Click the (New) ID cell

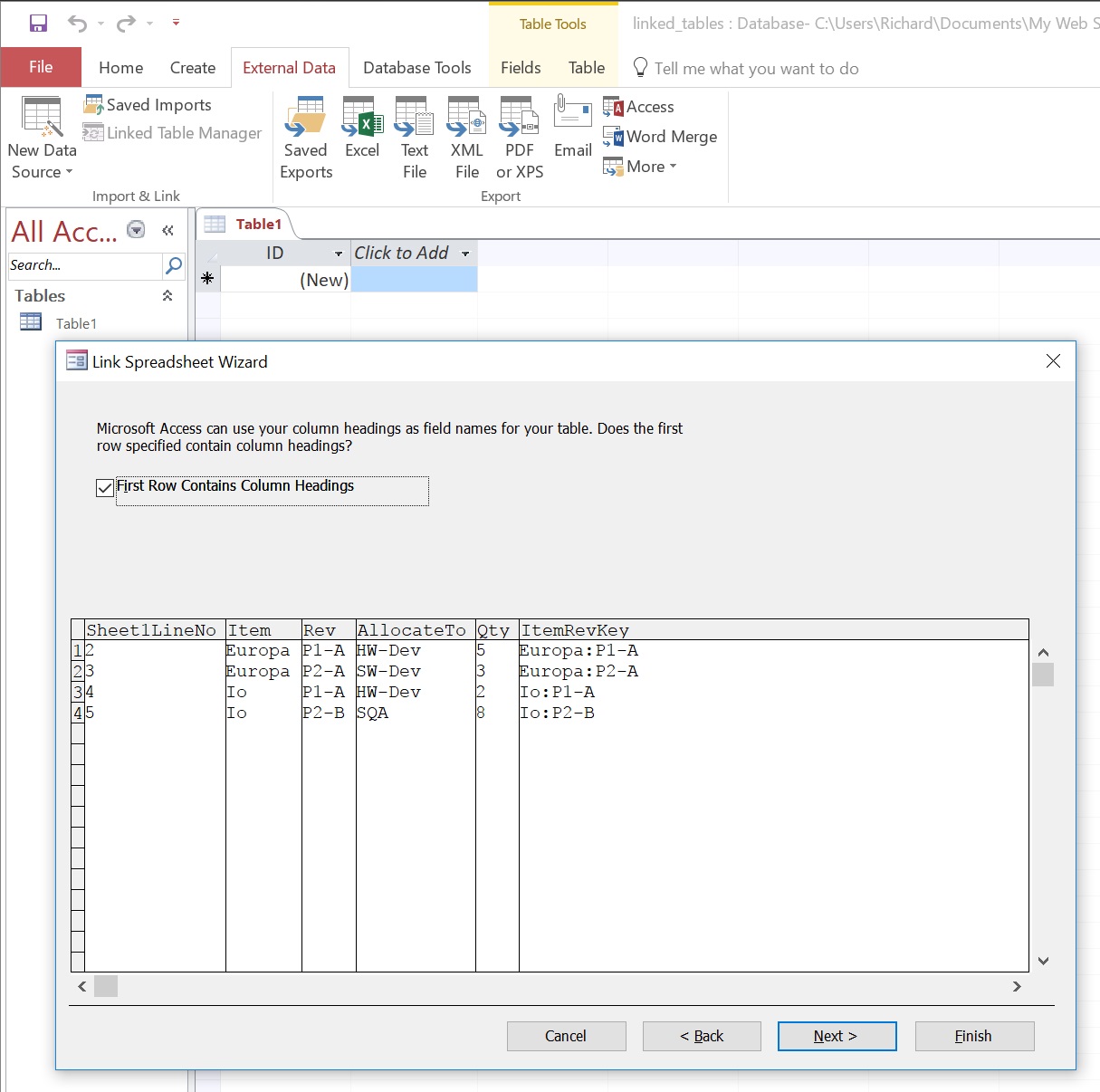click(x=285, y=280)
